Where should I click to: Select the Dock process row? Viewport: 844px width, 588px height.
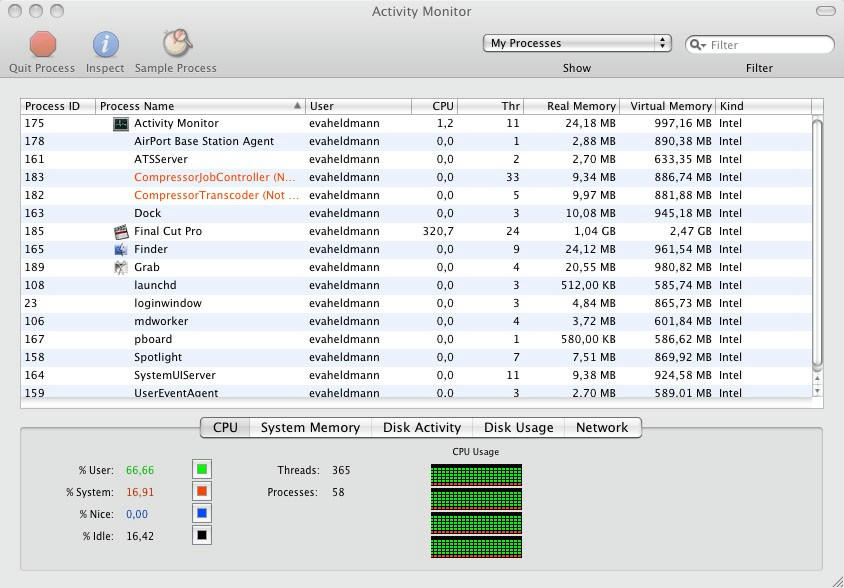(x=416, y=214)
